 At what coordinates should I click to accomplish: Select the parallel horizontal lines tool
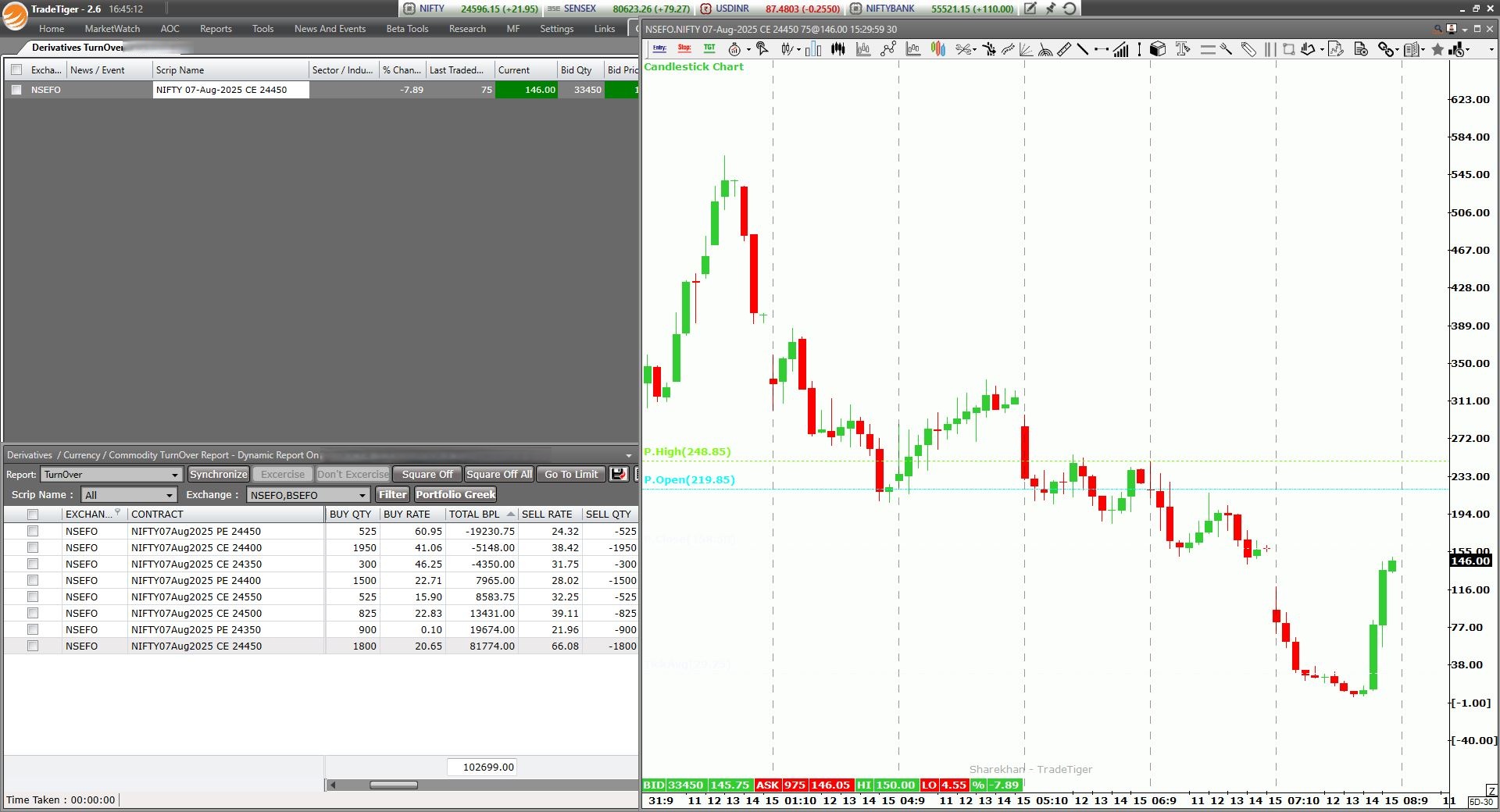coord(1208,49)
